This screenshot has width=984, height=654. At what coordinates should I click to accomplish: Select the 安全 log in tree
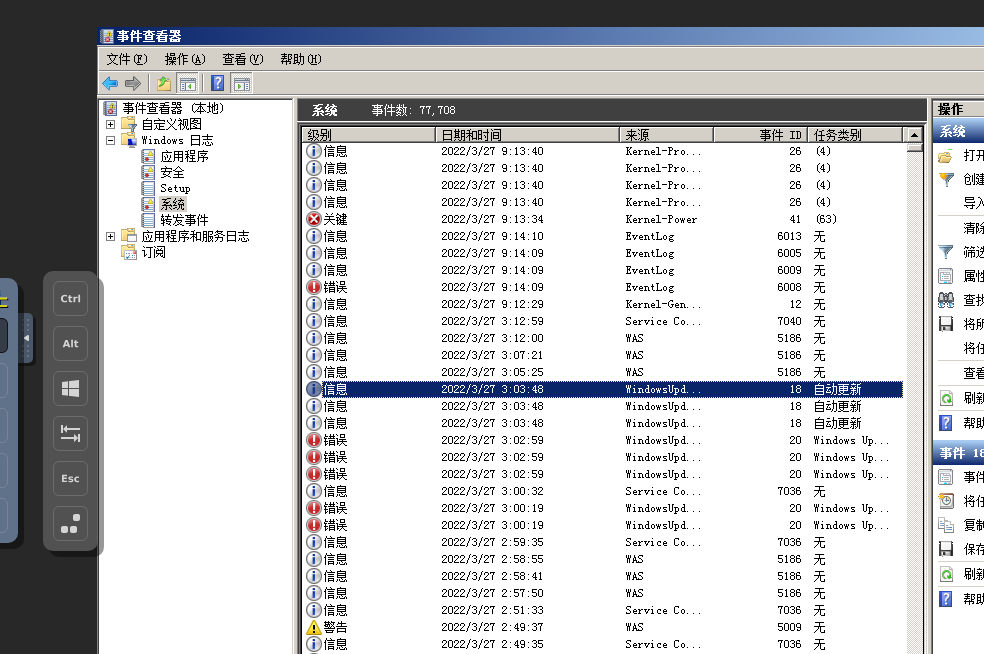[x=172, y=173]
